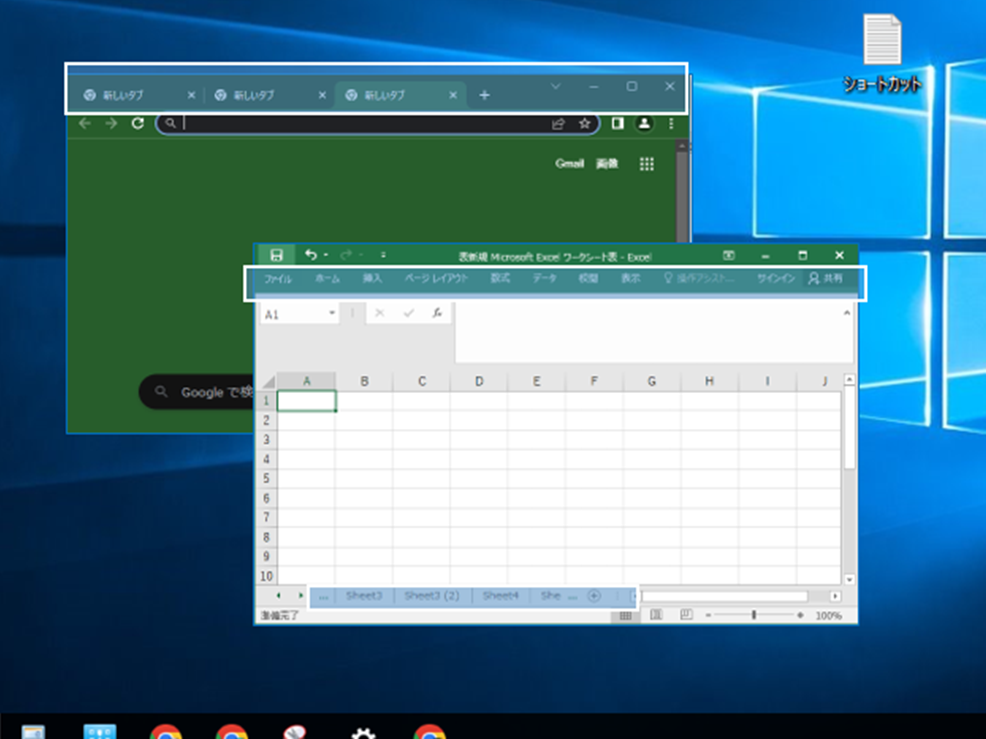Screen dimensions: 986x739
Task: Switch to the Sheet3 worksheet tab
Action: click(x=363, y=596)
